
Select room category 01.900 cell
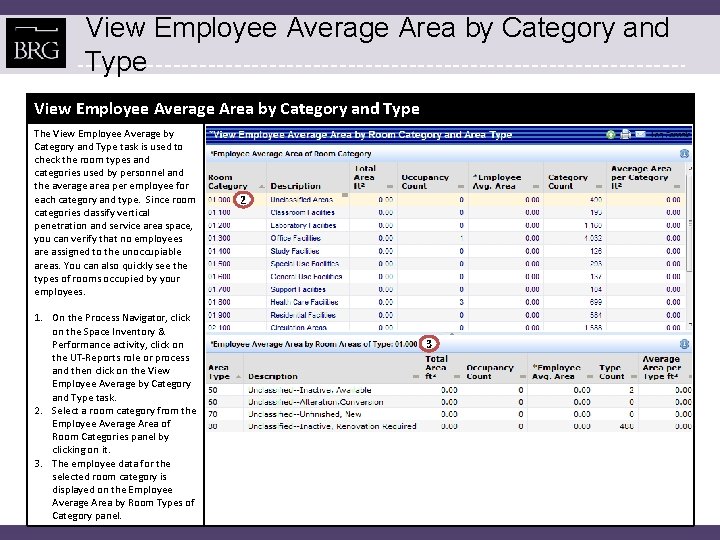click(x=219, y=315)
